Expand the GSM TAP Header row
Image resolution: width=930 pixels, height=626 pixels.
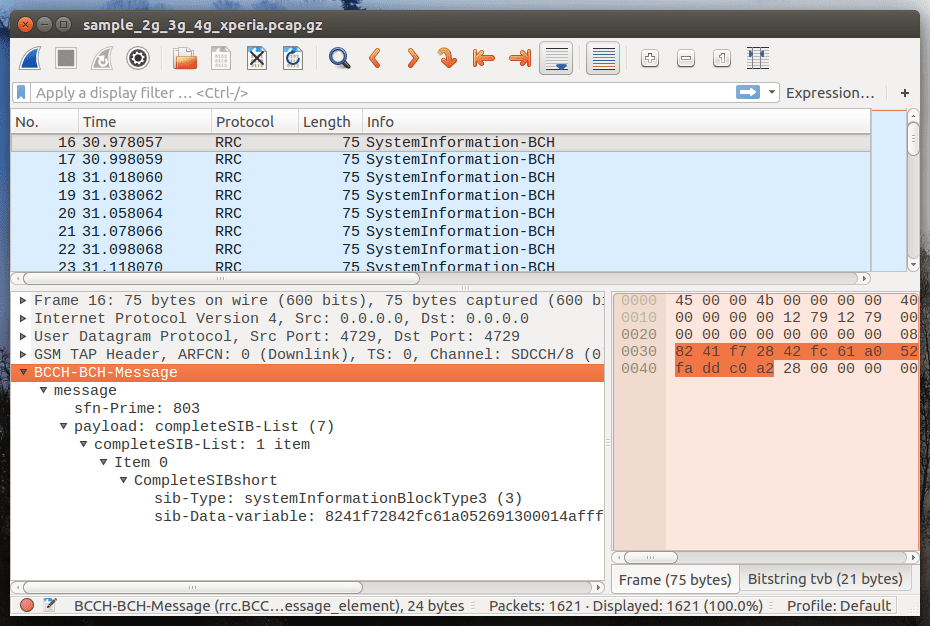point(24,355)
